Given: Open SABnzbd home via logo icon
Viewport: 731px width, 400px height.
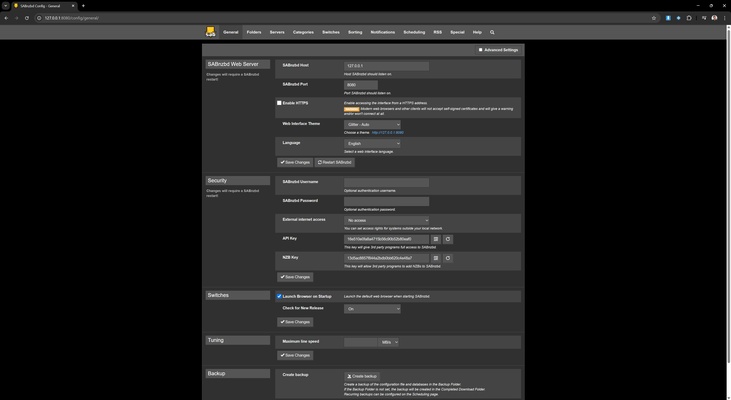Looking at the screenshot, I should pyautogui.click(x=210, y=32).
